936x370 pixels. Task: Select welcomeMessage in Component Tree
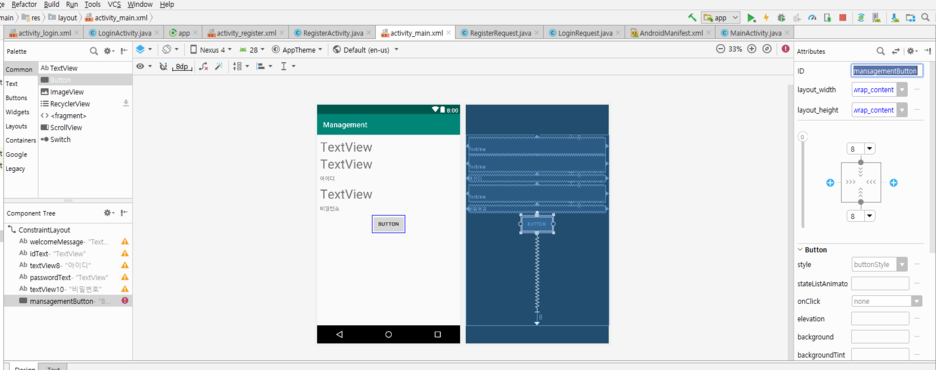68,242
